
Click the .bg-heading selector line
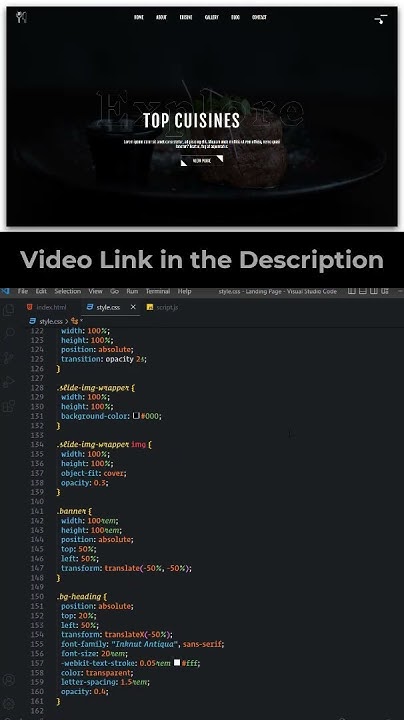pos(82,596)
